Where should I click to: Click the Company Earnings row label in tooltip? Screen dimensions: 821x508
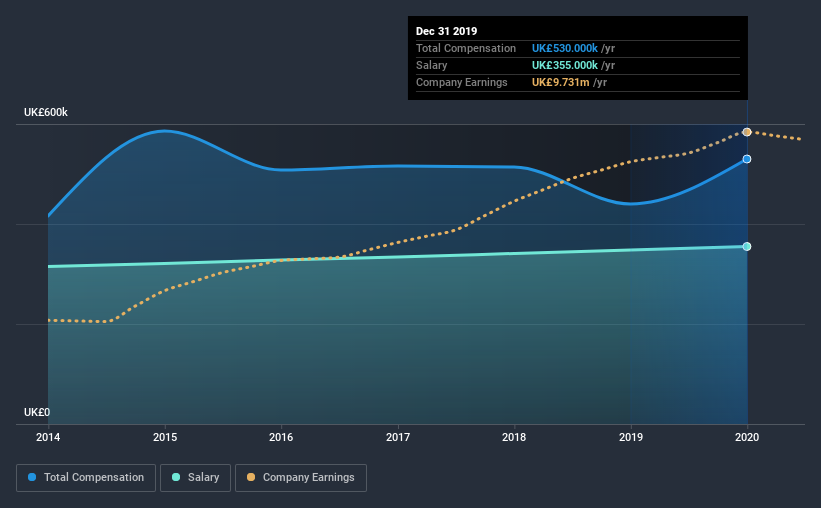coord(462,82)
